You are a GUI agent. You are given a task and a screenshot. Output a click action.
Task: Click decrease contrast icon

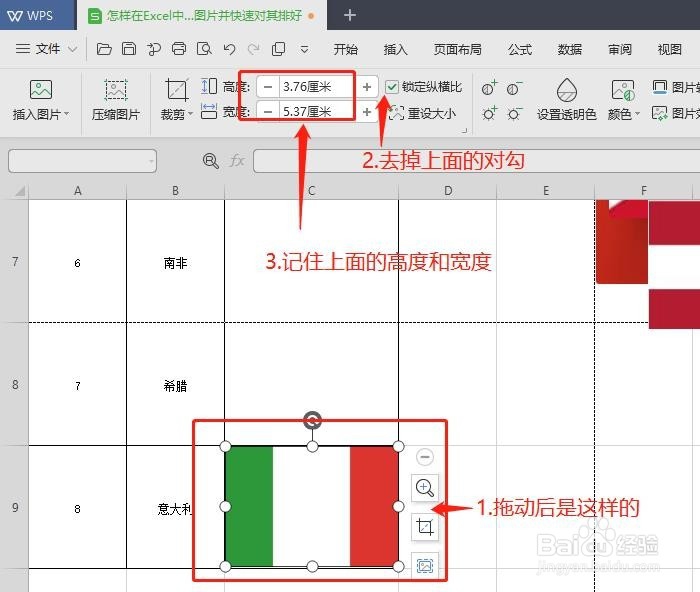tap(514, 88)
